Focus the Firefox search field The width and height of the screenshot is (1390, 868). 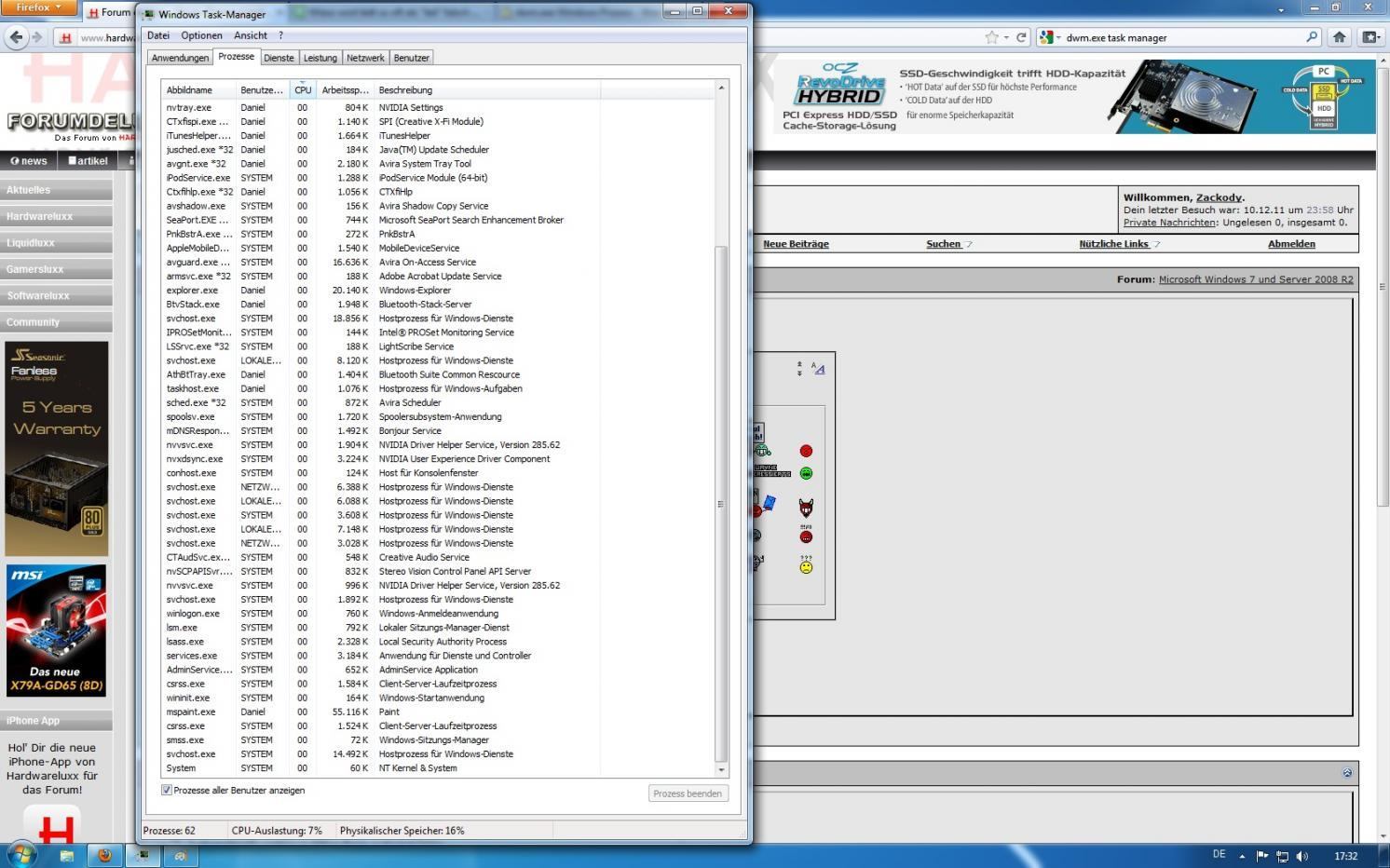tap(1183, 37)
